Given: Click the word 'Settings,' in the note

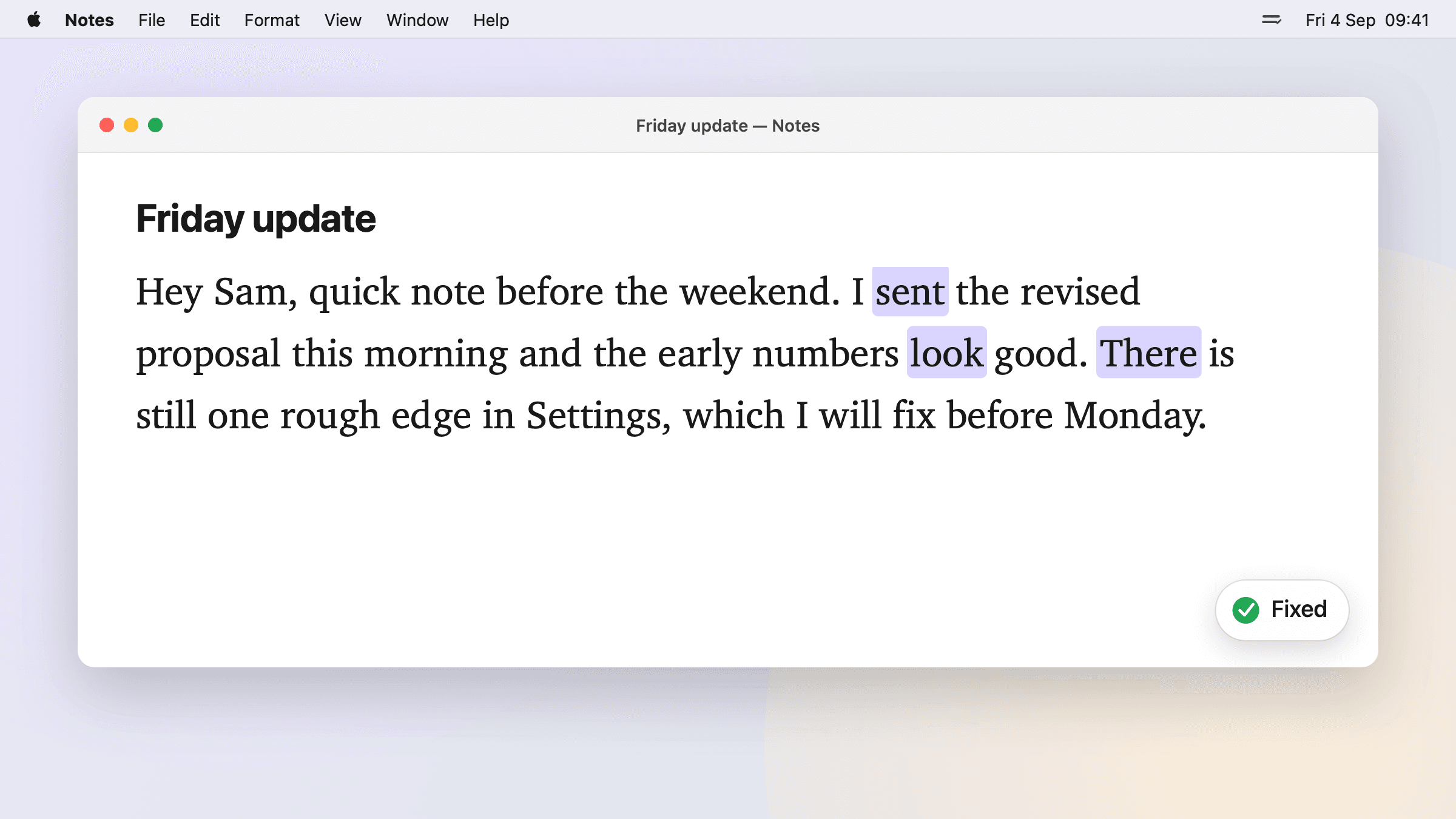Looking at the screenshot, I should click(x=599, y=416).
